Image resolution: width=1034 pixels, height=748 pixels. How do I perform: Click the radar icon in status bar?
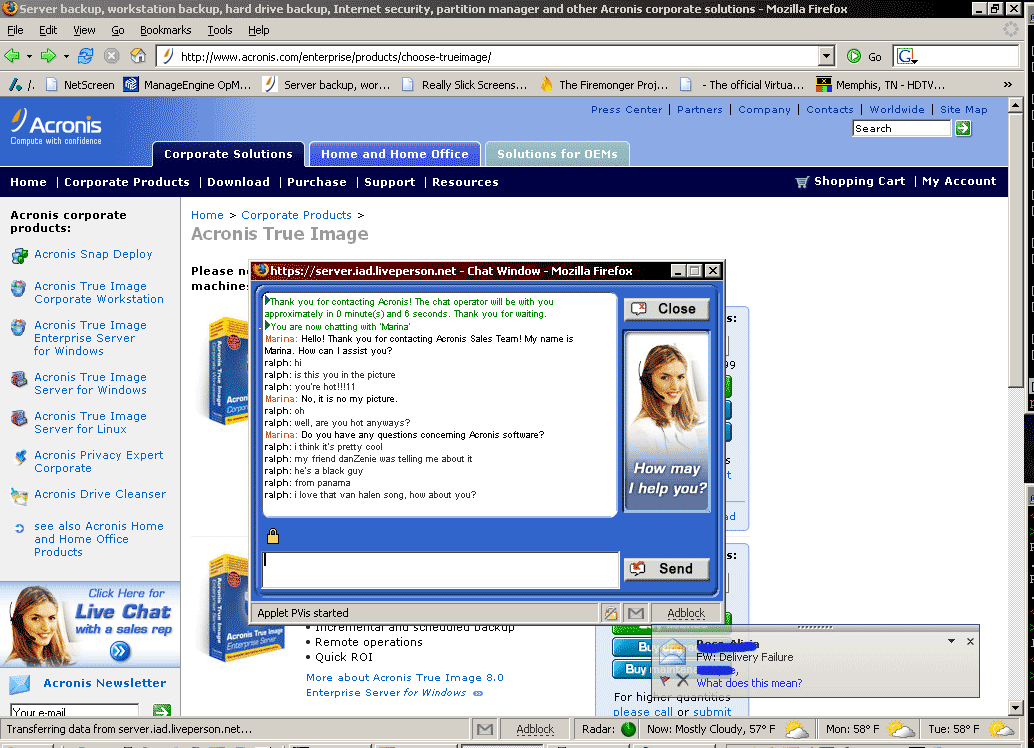click(x=628, y=729)
